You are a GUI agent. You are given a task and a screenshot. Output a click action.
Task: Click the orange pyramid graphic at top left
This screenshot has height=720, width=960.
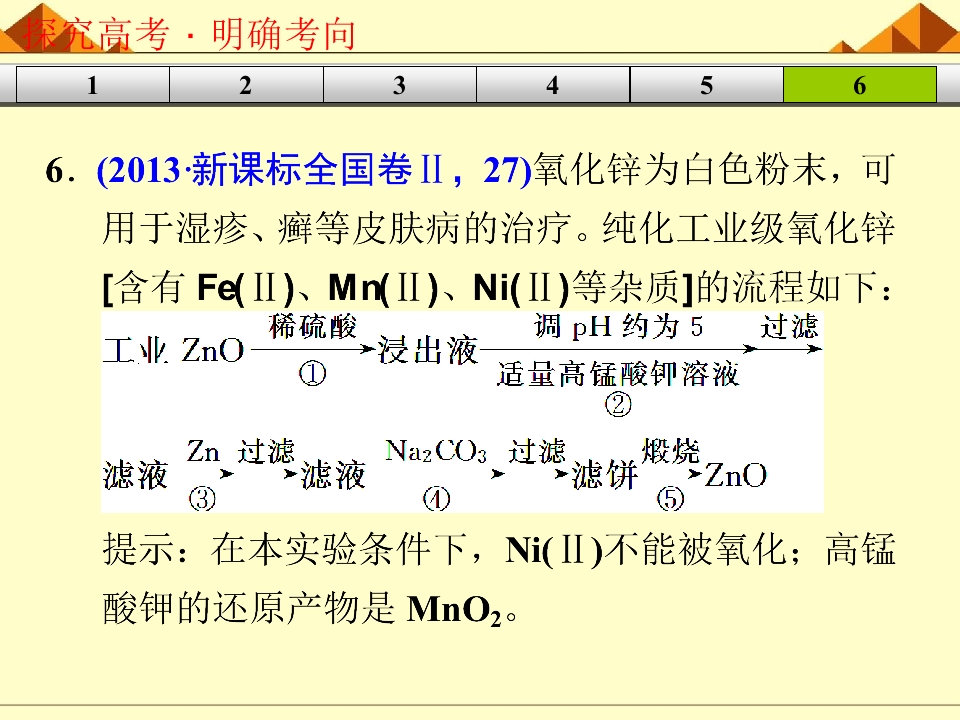61,27
